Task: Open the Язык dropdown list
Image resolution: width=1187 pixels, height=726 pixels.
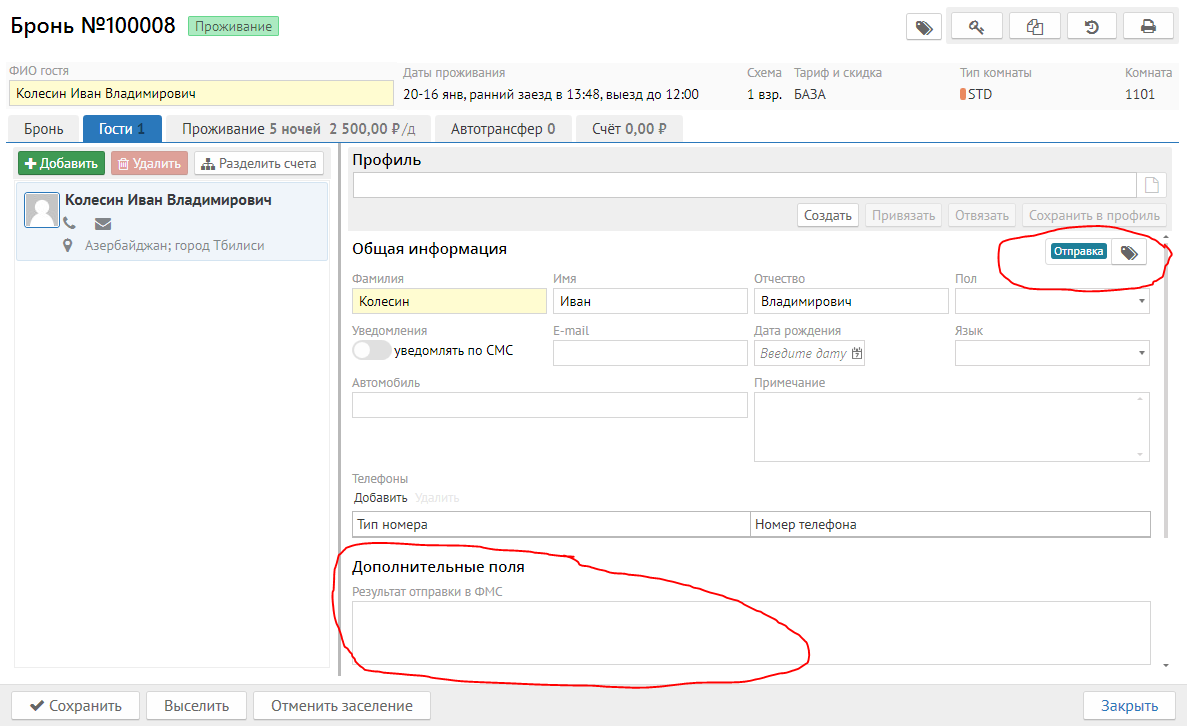Action: [1141, 353]
